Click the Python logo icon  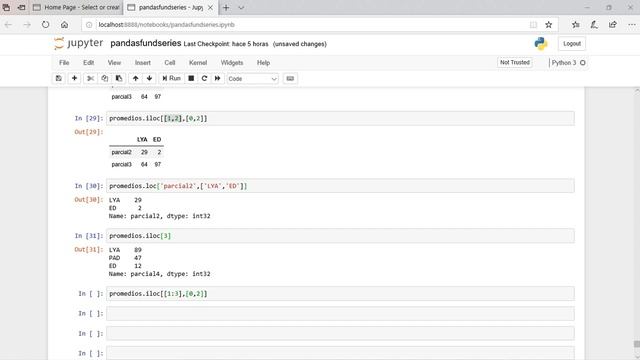[541, 44]
